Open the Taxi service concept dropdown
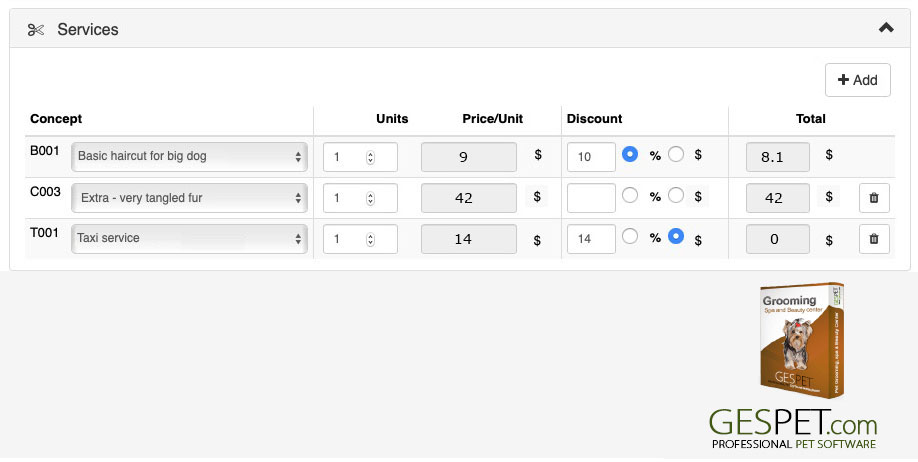918x462 pixels. (189, 239)
